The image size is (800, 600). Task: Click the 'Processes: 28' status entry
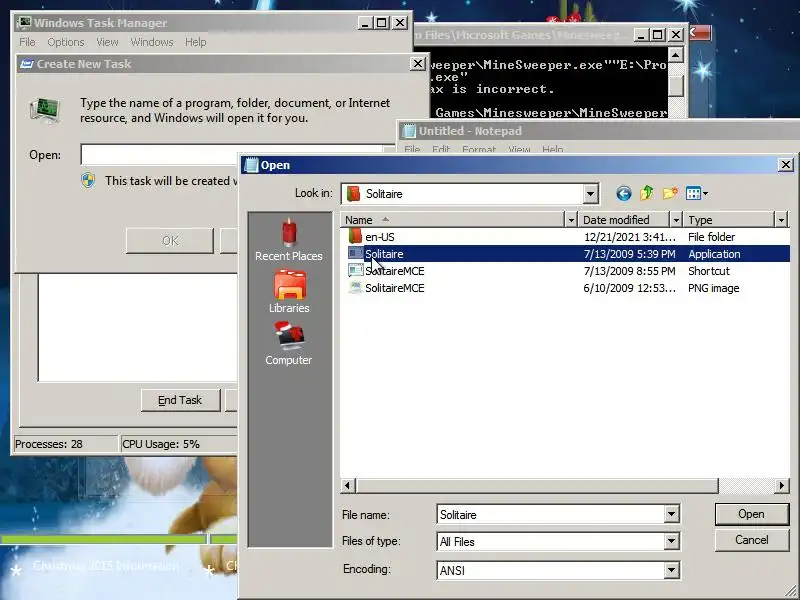65,444
